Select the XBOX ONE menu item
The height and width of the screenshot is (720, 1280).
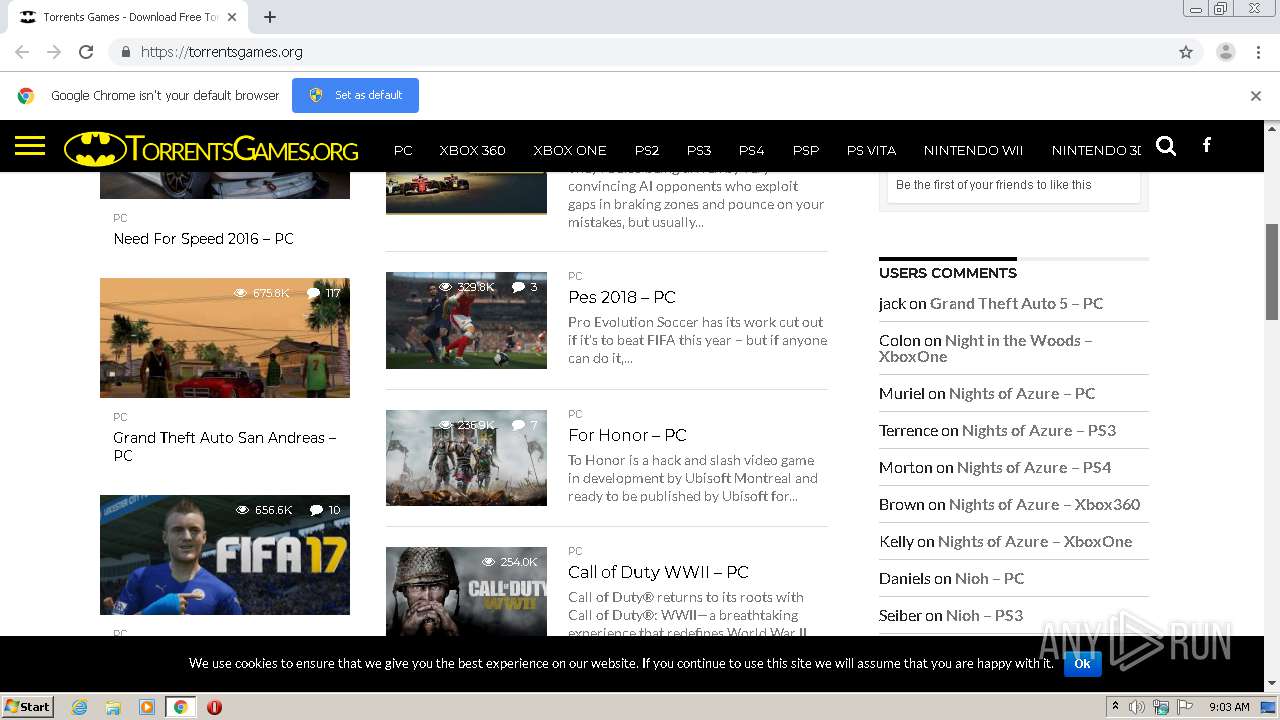[x=570, y=150]
